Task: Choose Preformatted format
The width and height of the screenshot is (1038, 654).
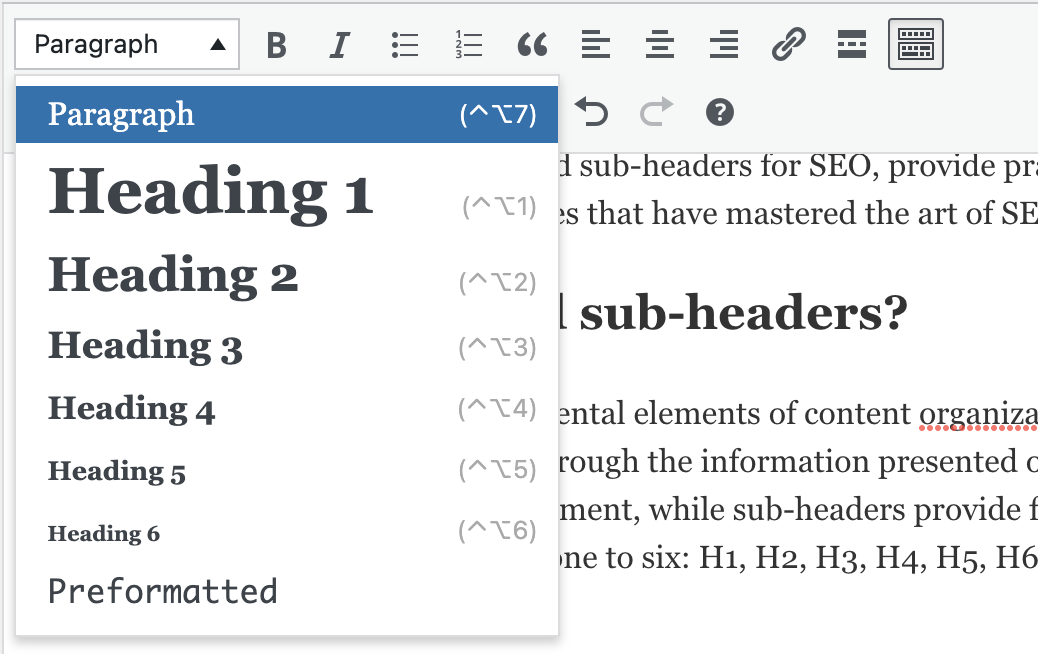Action: pos(287,592)
